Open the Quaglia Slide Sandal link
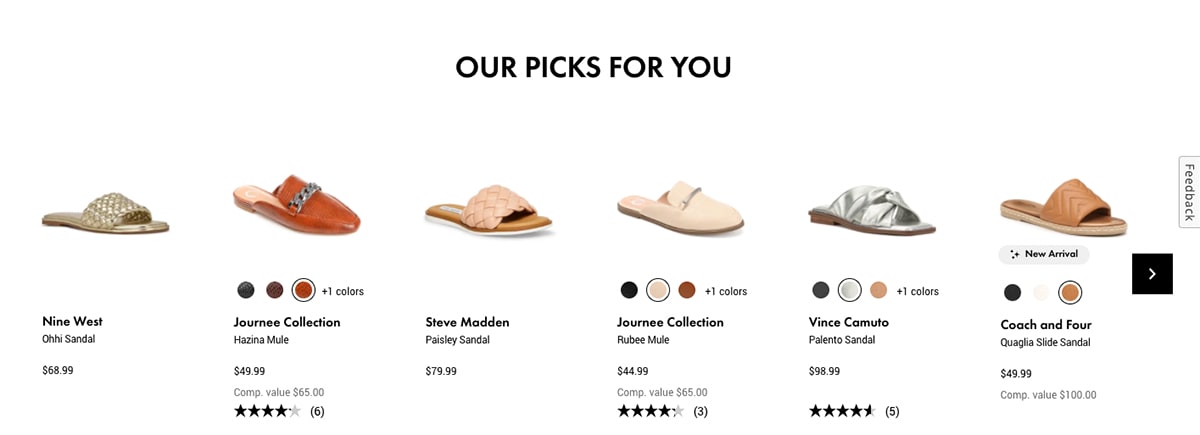The height and width of the screenshot is (435, 1200). click(x=1045, y=342)
